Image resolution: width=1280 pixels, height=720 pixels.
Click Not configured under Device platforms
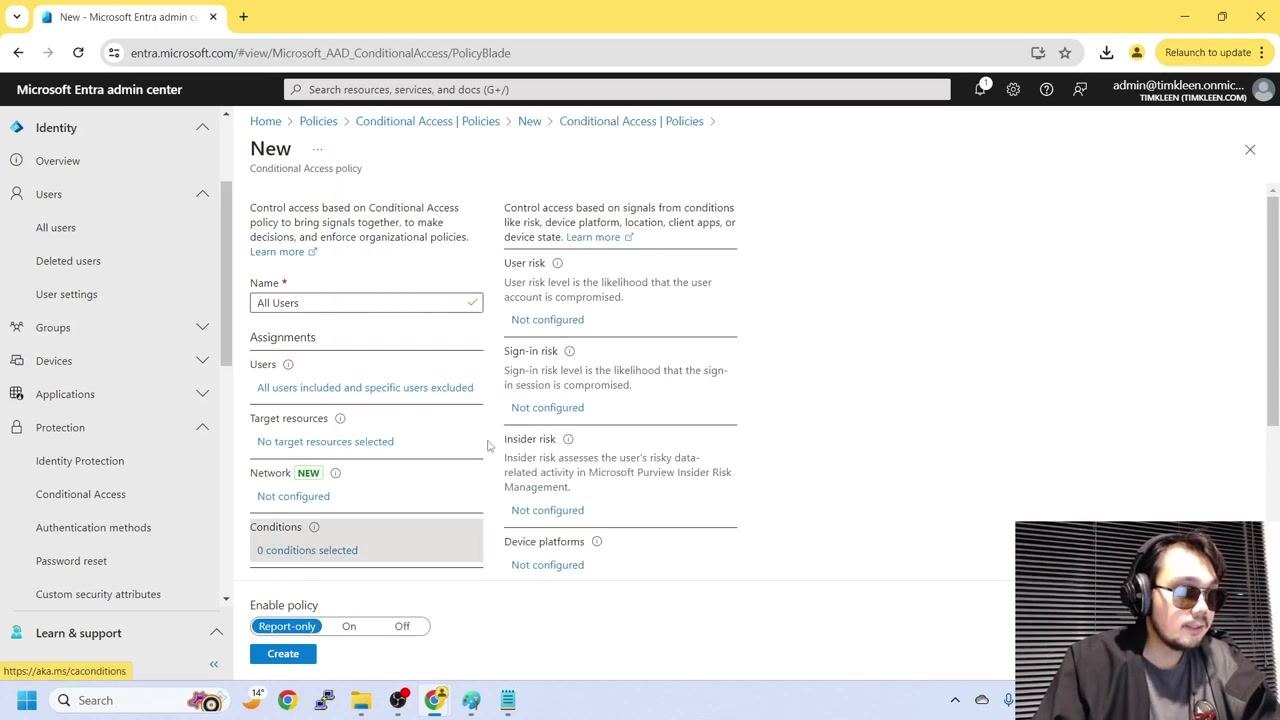547,565
